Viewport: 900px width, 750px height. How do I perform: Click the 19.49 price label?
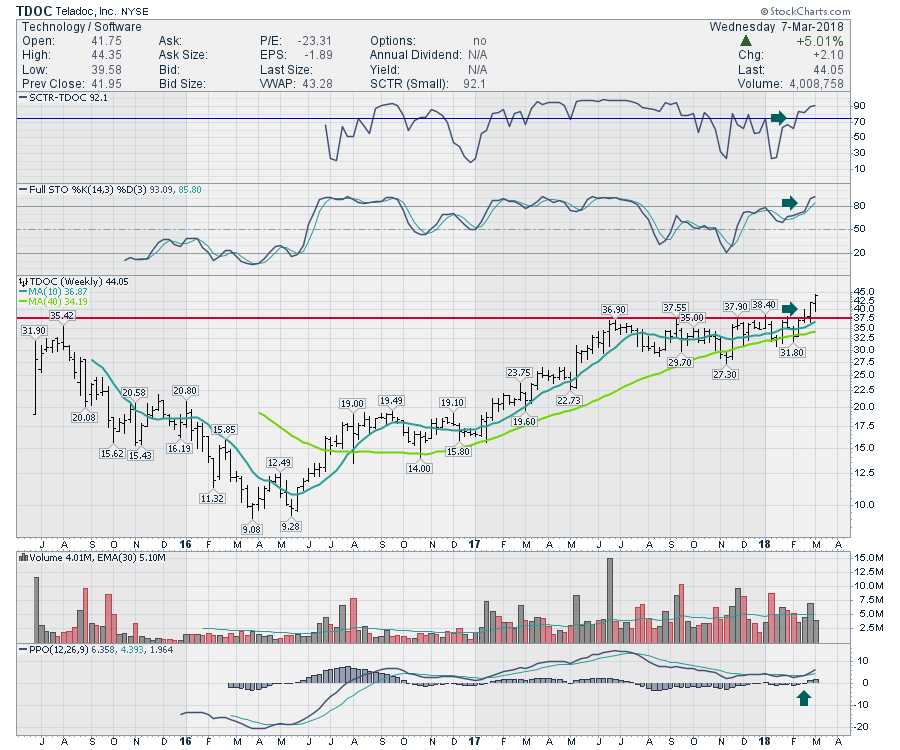(391, 401)
